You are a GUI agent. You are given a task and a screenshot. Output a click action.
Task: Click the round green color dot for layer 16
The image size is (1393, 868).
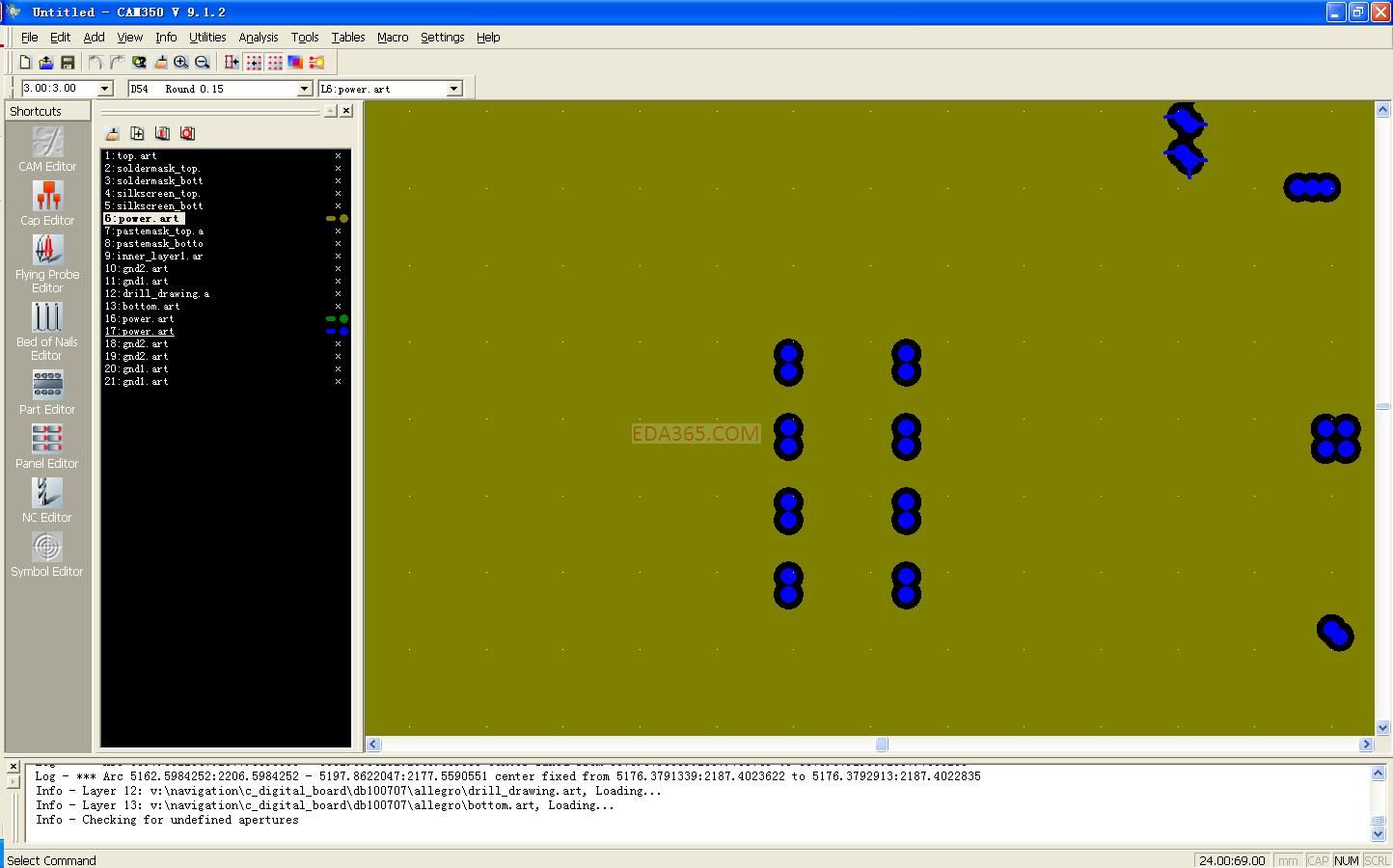coord(343,318)
